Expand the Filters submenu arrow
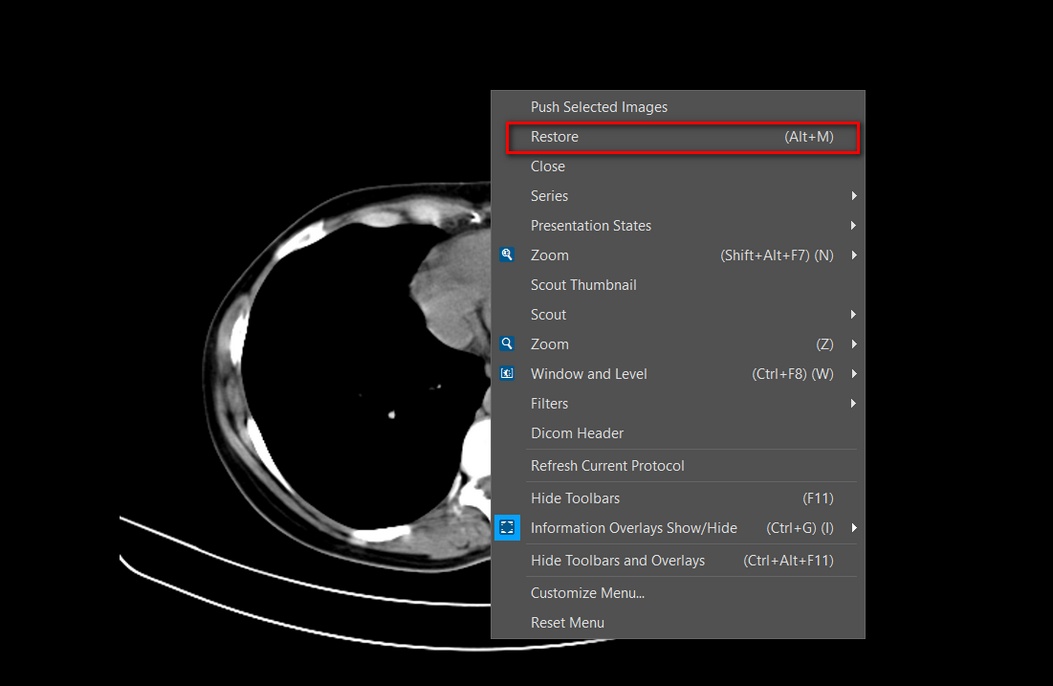 point(853,404)
